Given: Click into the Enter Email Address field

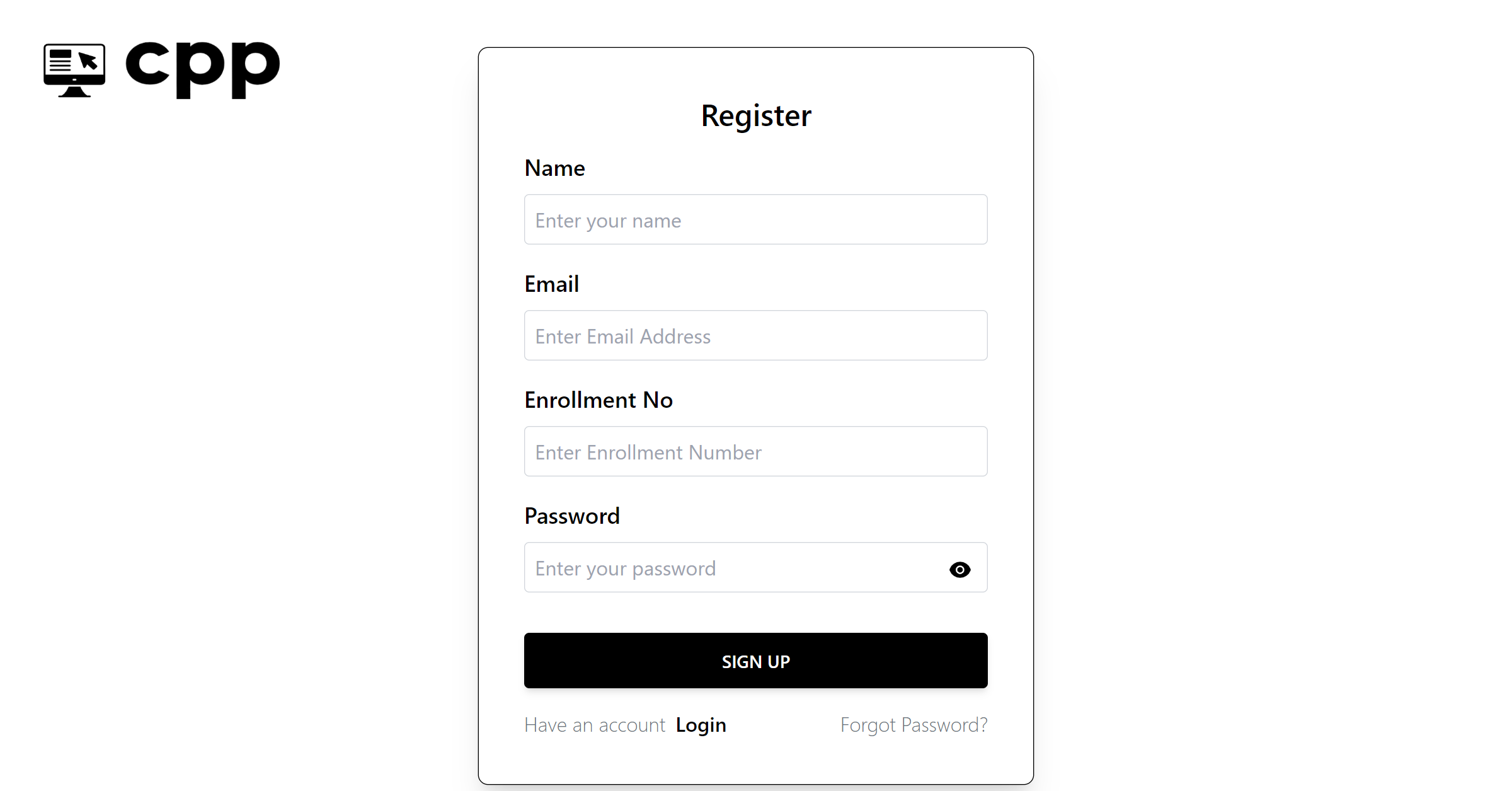Looking at the screenshot, I should tap(755, 335).
